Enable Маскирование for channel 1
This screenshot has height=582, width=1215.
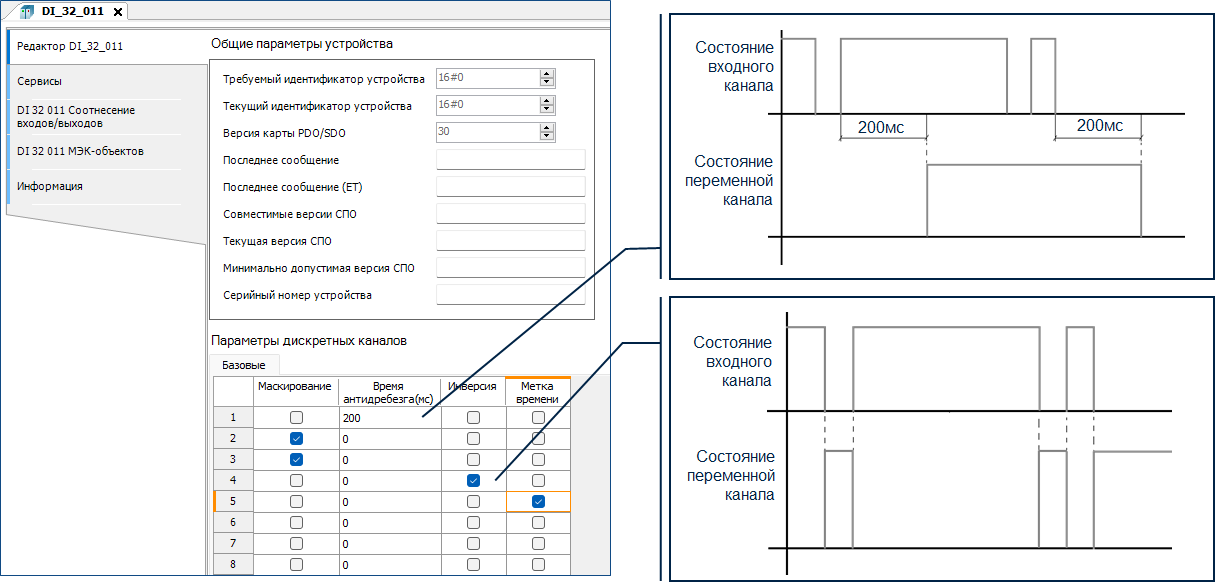[x=296, y=417]
